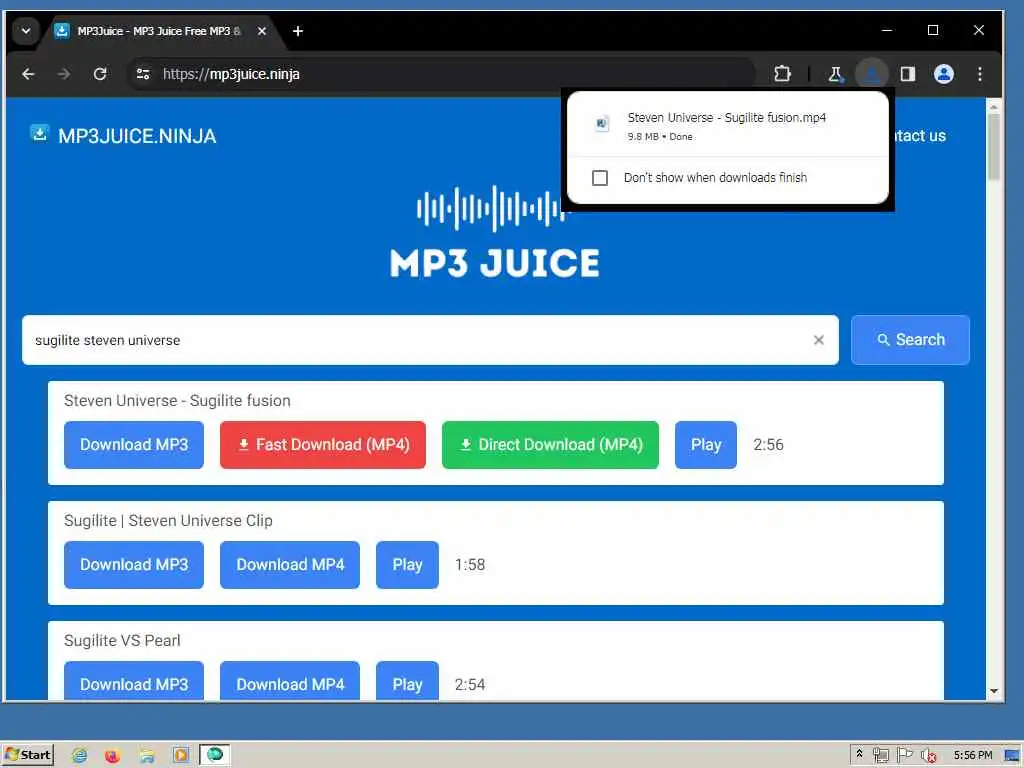Click the 'Sugilite VS Pearl' title
This screenshot has height=768, width=1024.
(x=122, y=641)
